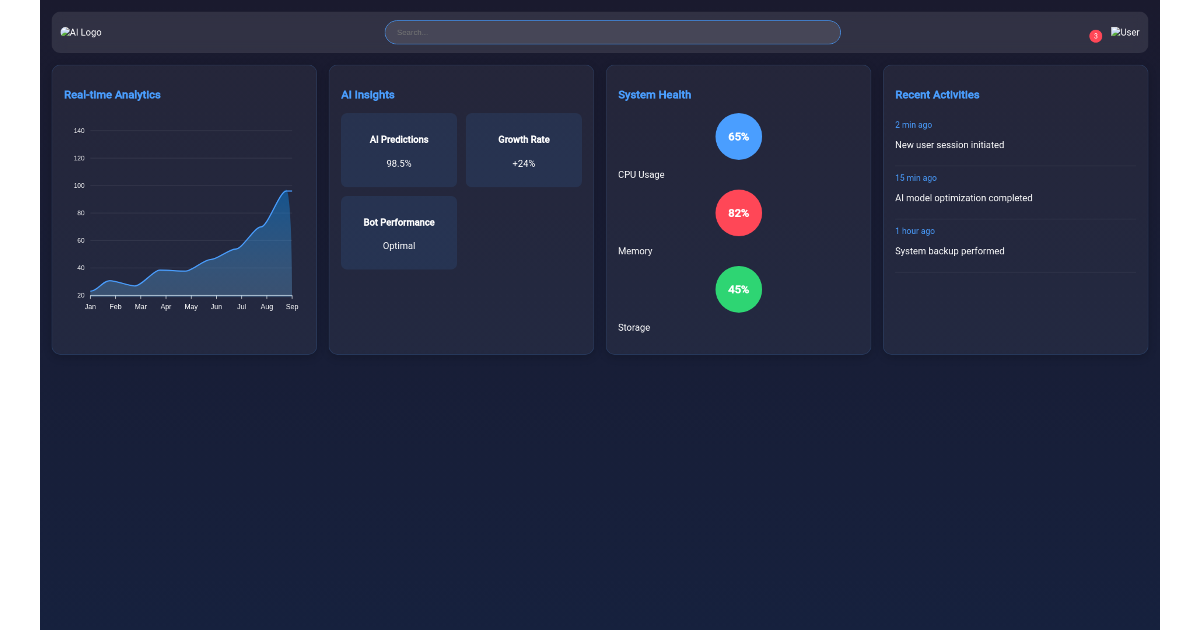
Task: Click the blue CPU Usage circle showing 65%
Action: pos(738,136)
